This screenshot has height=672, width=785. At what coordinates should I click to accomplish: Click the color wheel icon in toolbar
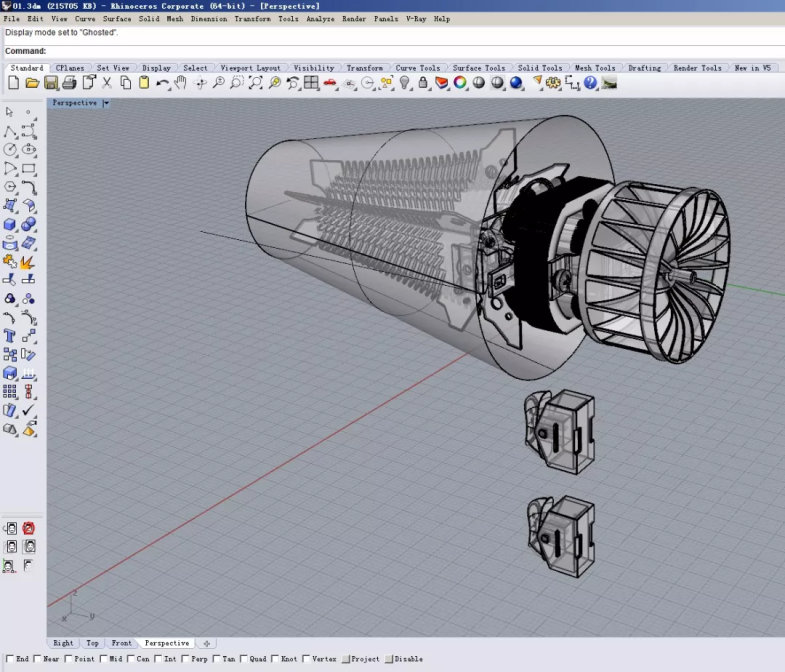point(460,83)
